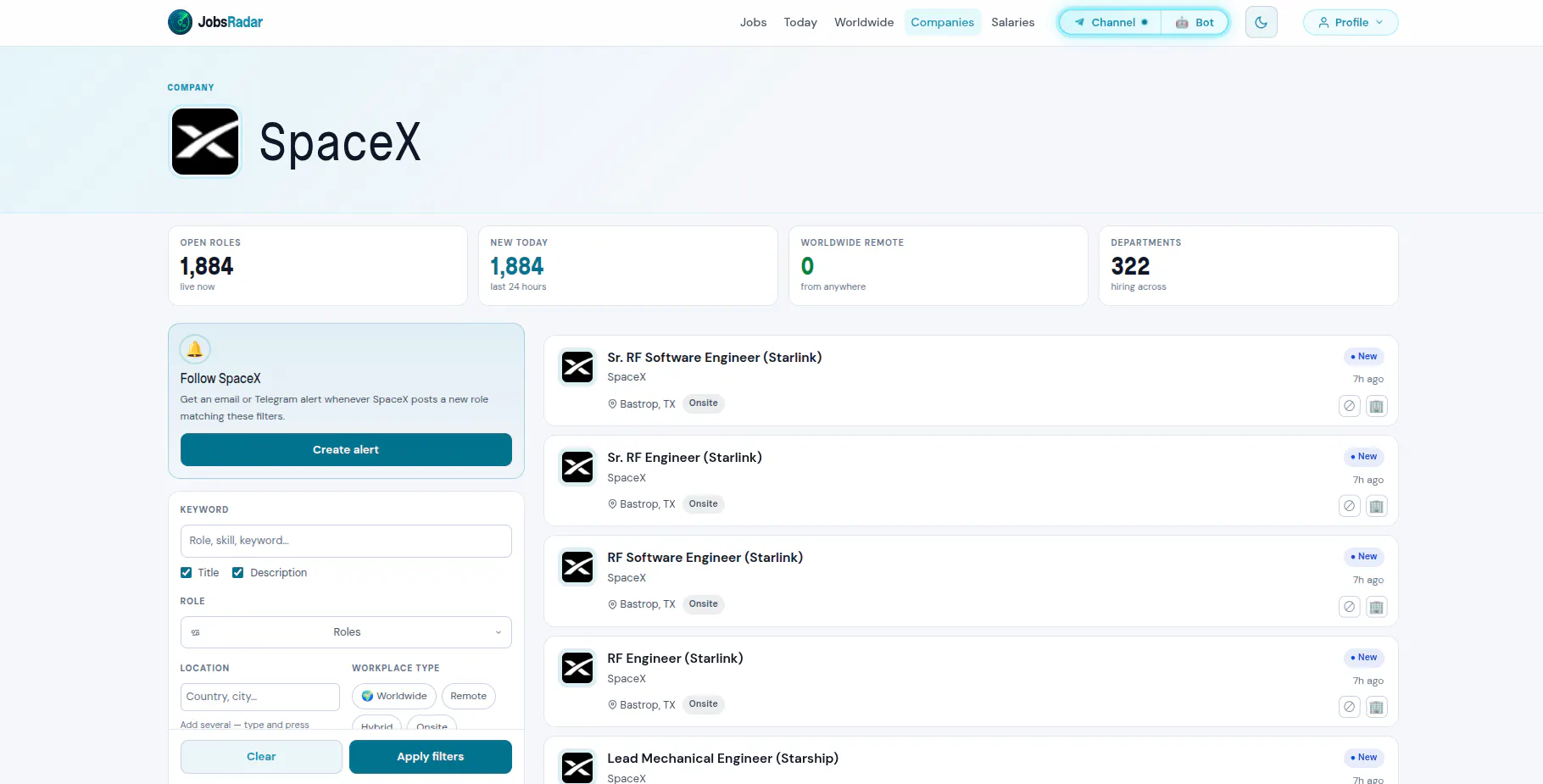
Task: Click the Create alert button
Action: click(x=346, y=449)
